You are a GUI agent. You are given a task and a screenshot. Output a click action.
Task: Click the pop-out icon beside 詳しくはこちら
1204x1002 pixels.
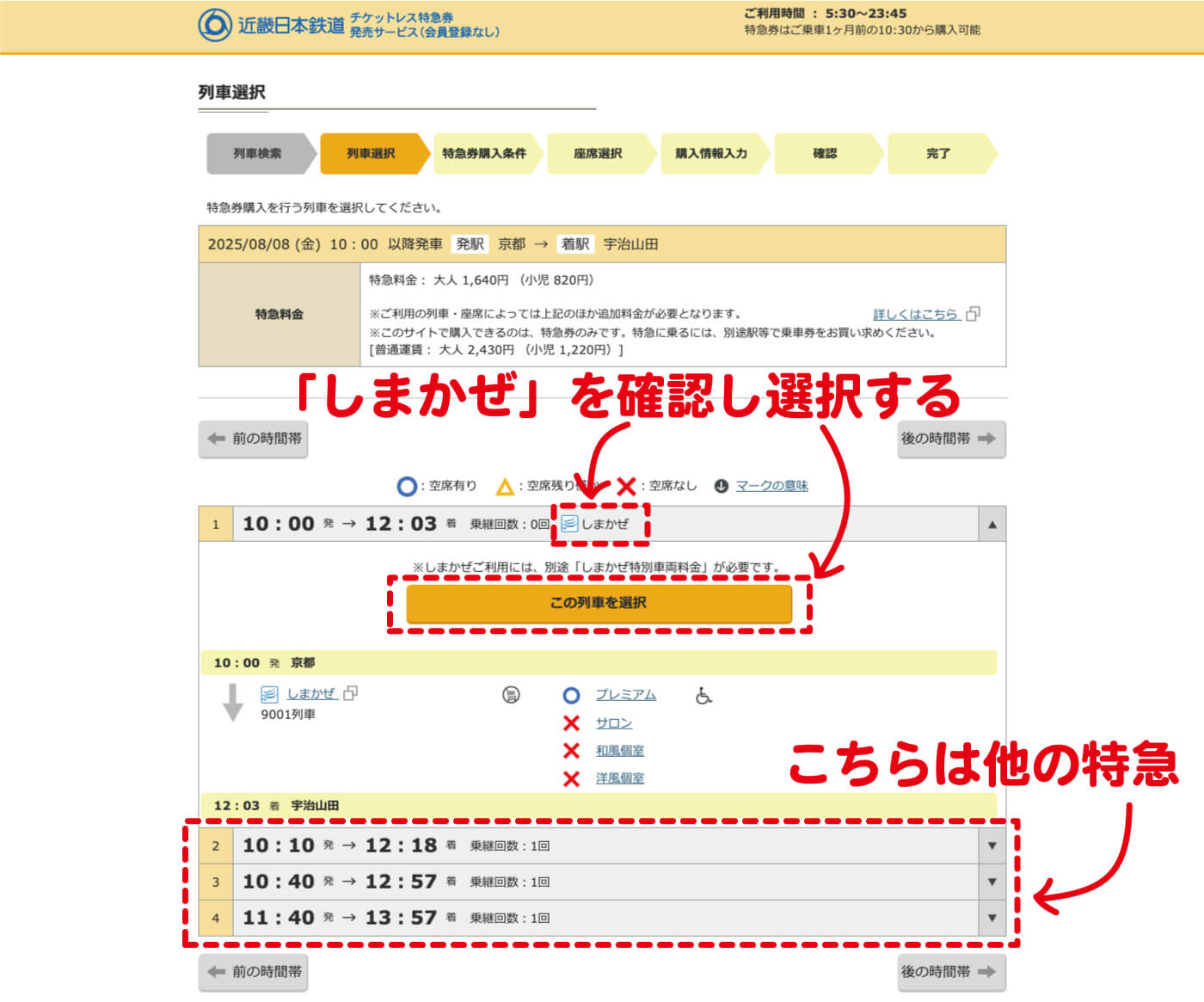(x=974, y=314)
